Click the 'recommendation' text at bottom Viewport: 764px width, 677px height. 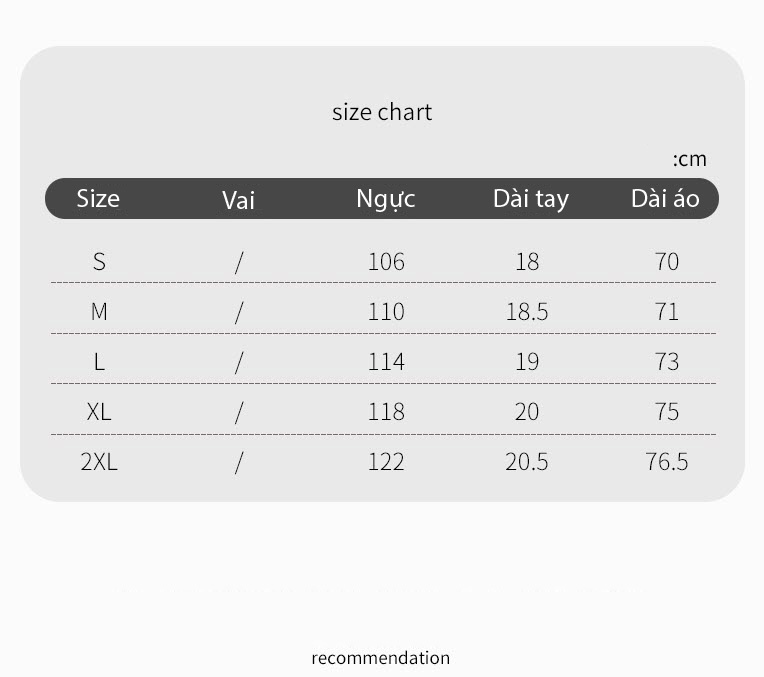click(x=381, y=658)
